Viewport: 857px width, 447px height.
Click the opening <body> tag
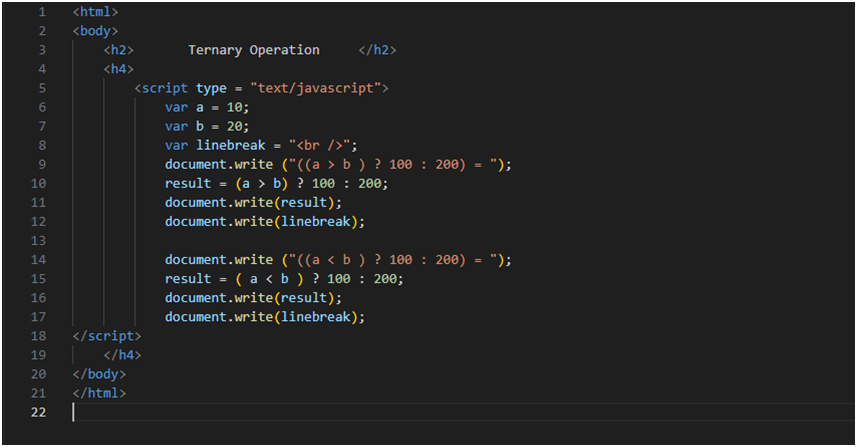coord(95,31)
